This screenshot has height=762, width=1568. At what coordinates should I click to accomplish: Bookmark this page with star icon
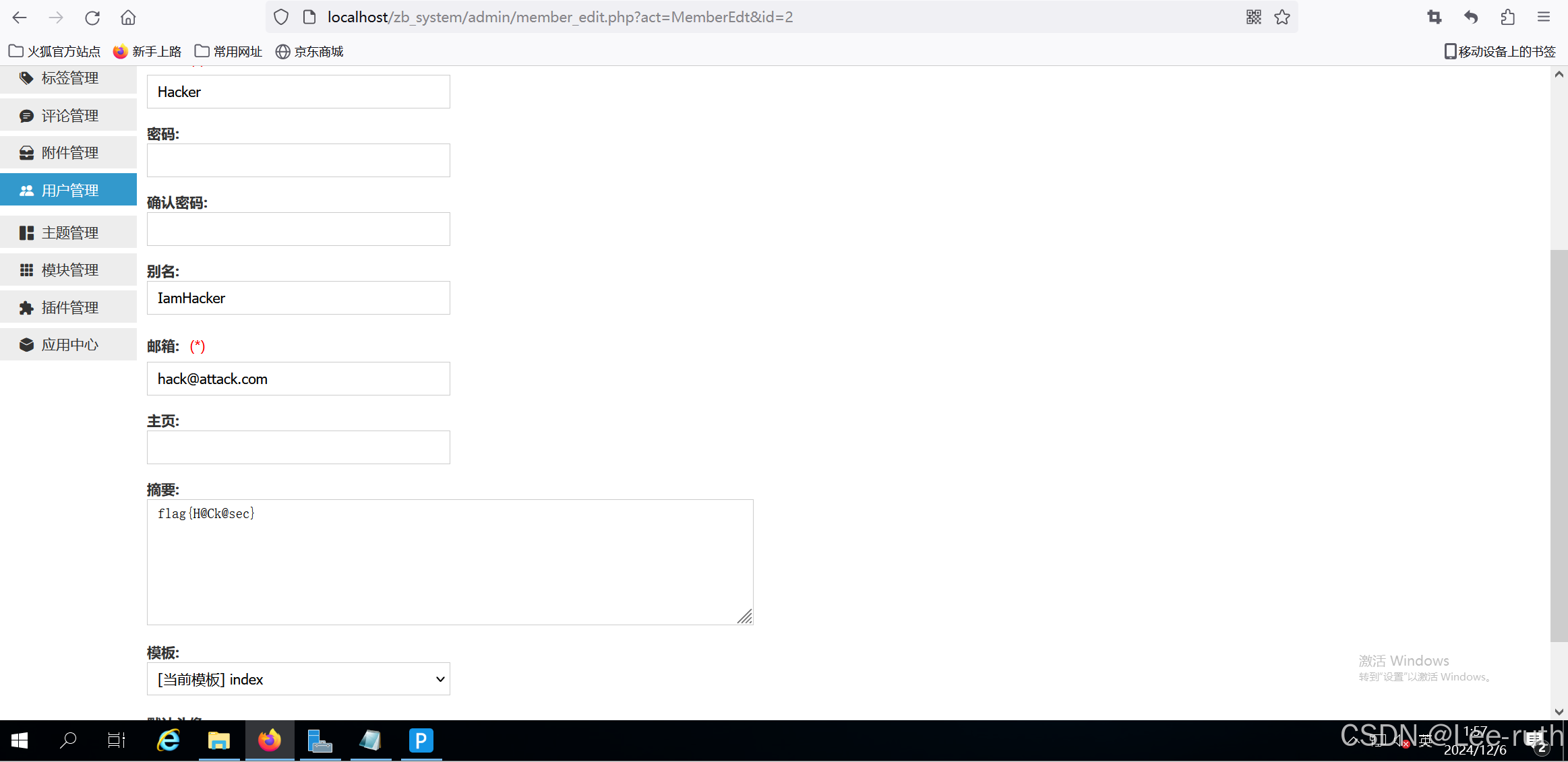click(x=1282, y=18)
